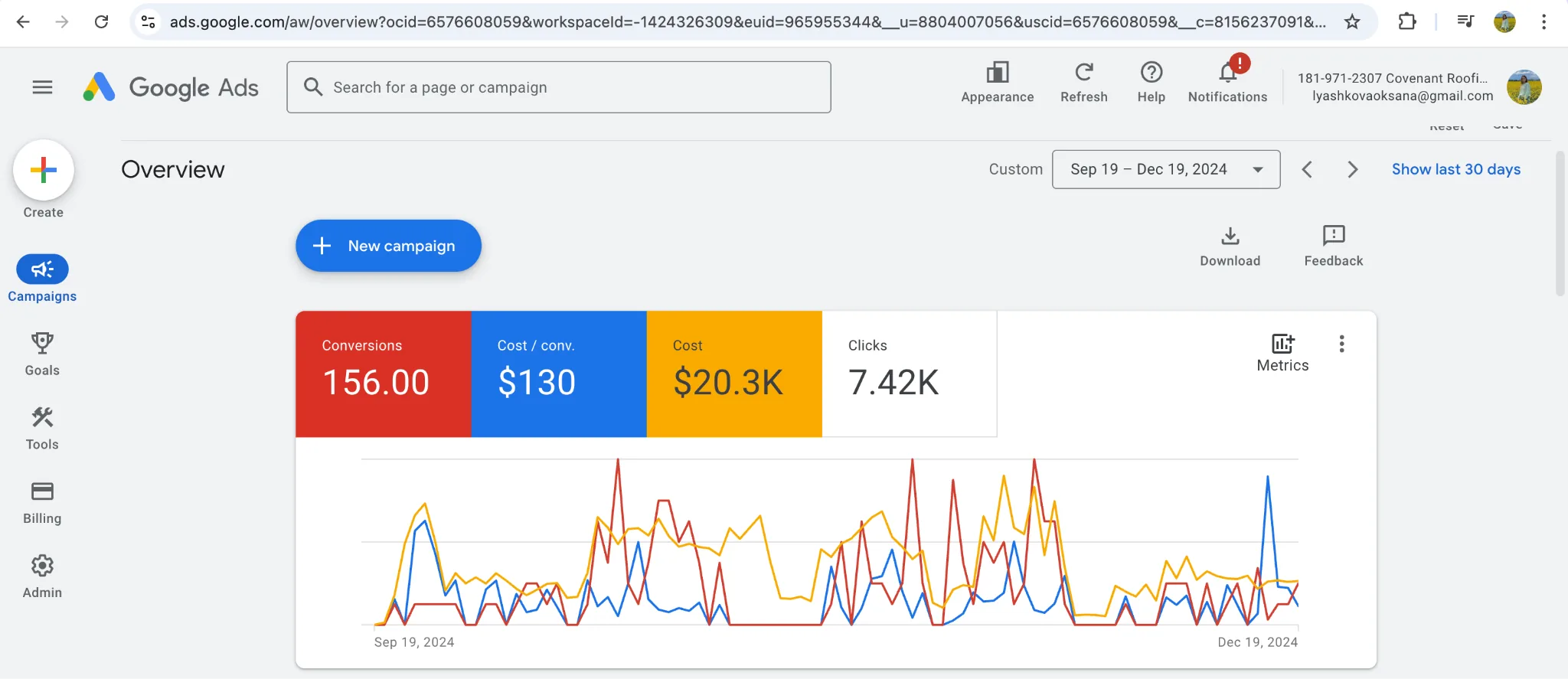Select the Campaigns sidebar tab

[42, 279]
